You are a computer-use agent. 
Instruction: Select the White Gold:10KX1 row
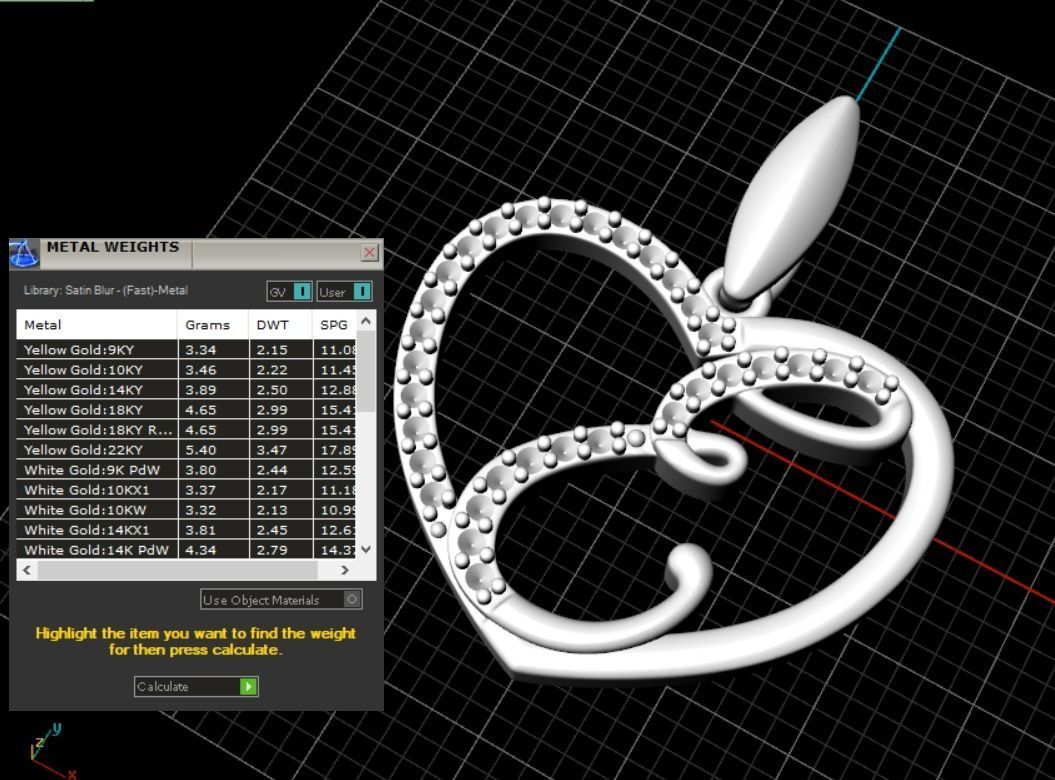pos(186,490)
